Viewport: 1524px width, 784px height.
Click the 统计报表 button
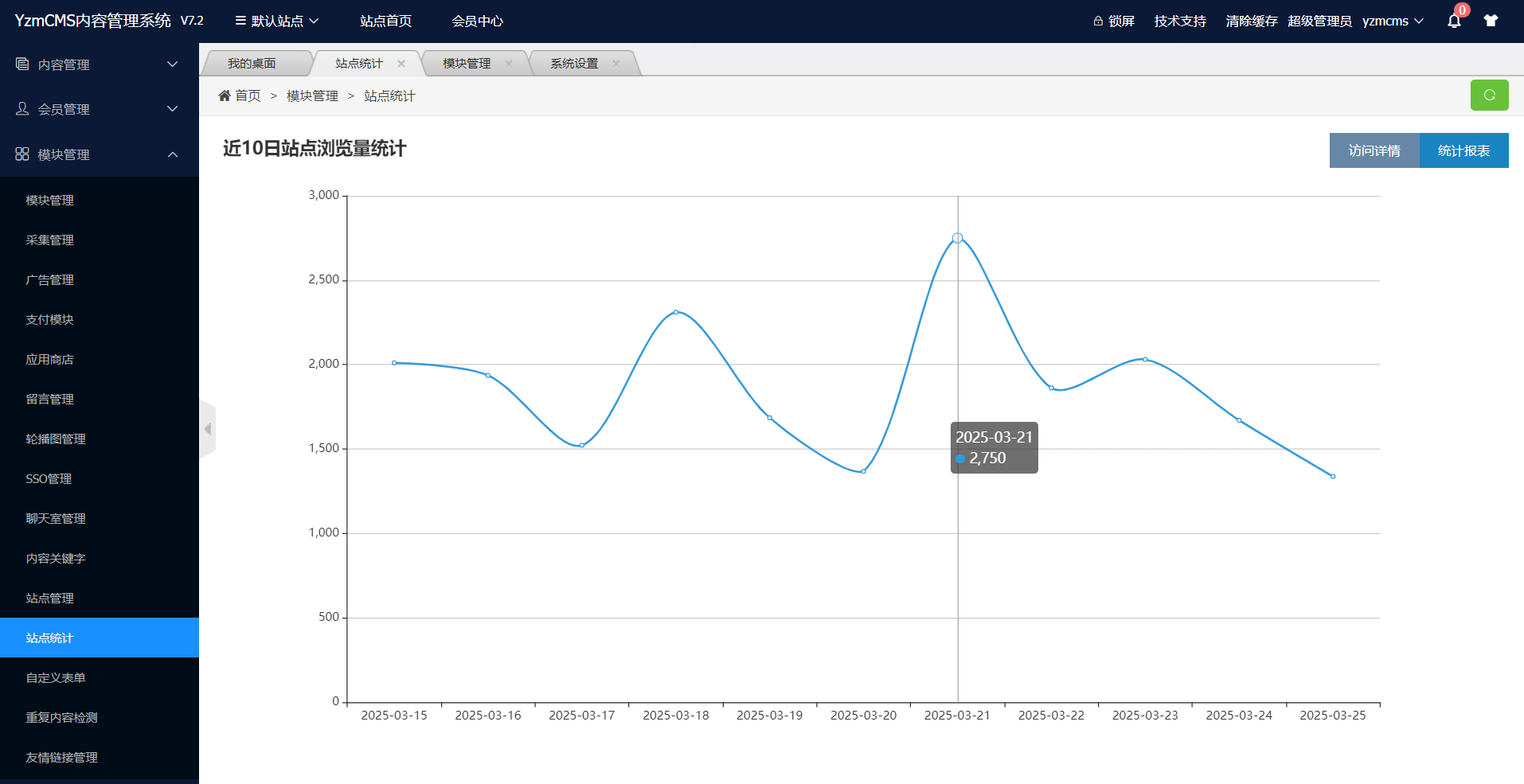click(1463, 150)
